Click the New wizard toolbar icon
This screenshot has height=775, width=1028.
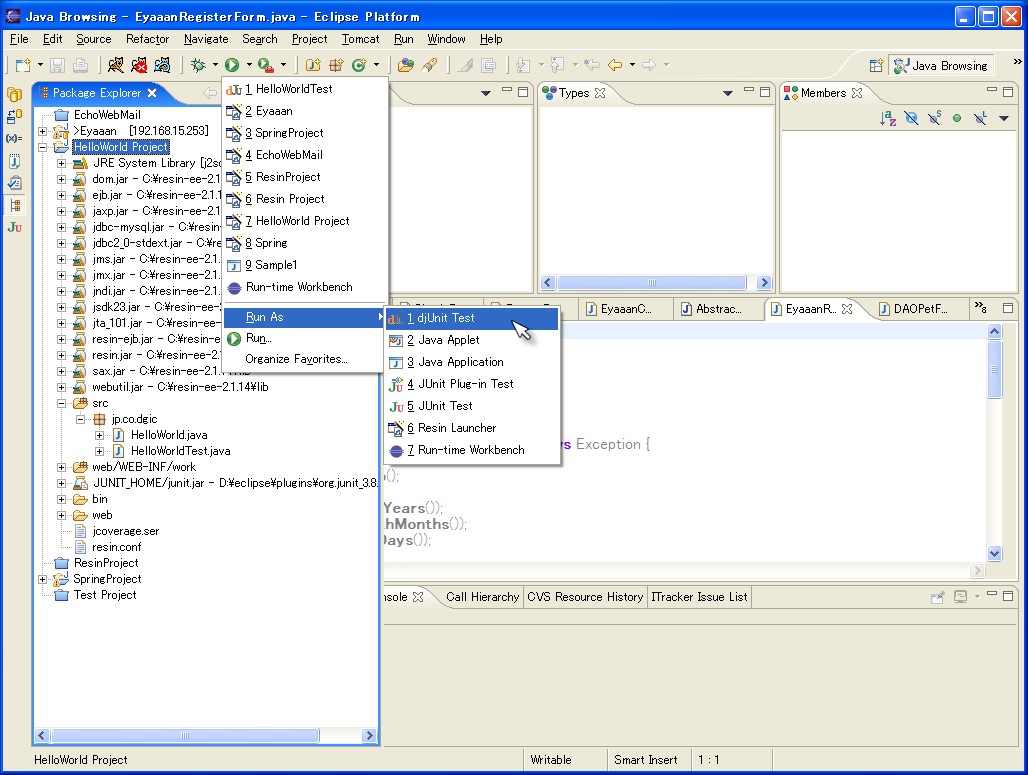[x=22, y=65]
